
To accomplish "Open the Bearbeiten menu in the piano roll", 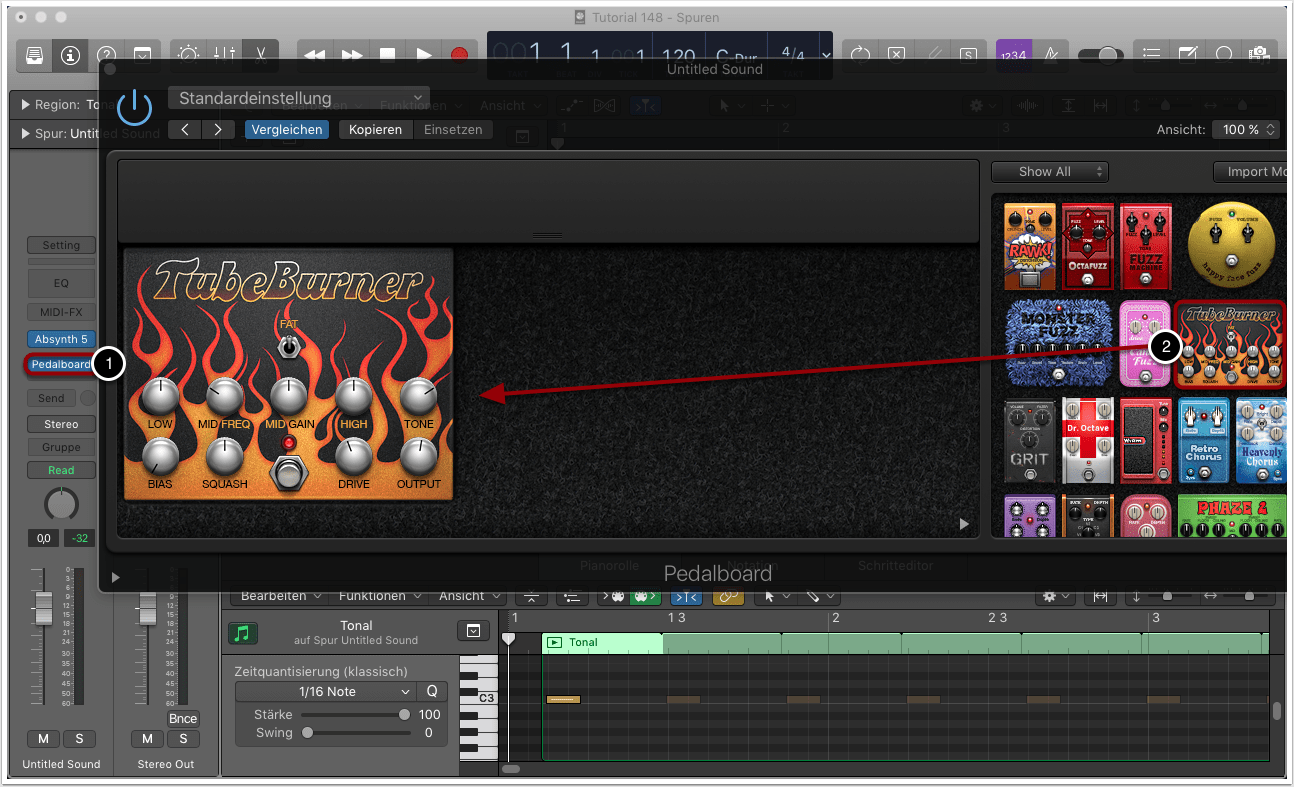I will point(281,596).
